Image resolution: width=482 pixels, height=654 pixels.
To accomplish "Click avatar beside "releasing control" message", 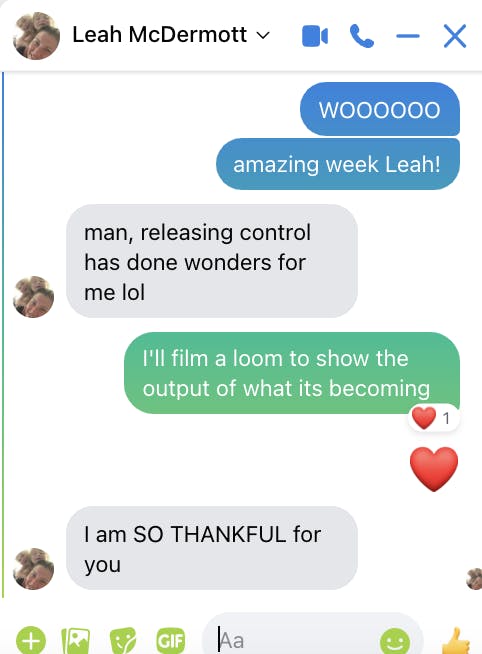I will (33, 297).
